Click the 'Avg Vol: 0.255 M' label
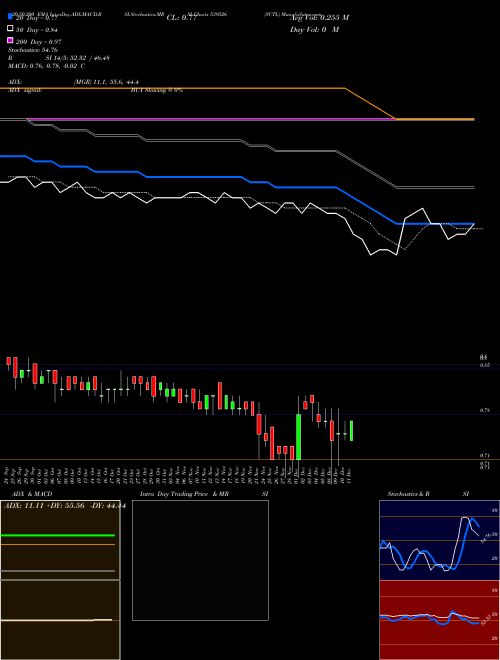 point(319,18)
